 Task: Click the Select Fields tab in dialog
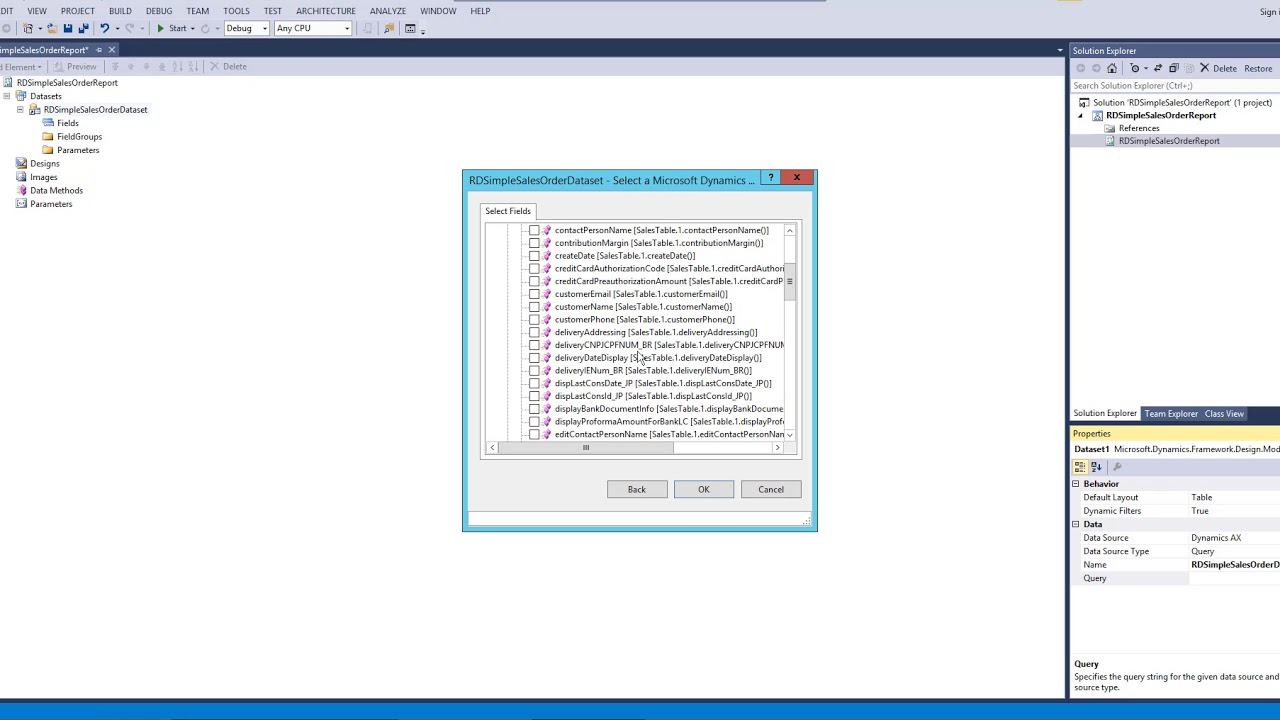pyautogui.click(x=508, y=211)
